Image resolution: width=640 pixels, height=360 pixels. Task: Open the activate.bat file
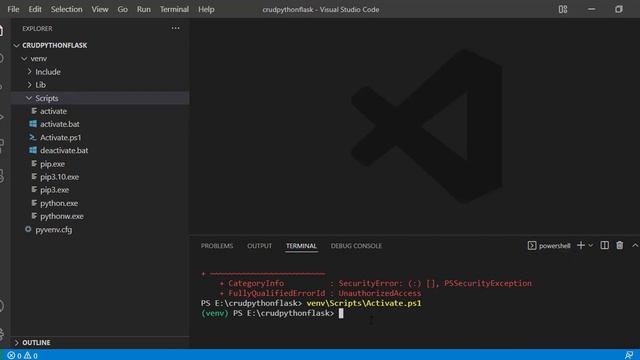pyautogui.click(x=60, y=124)
